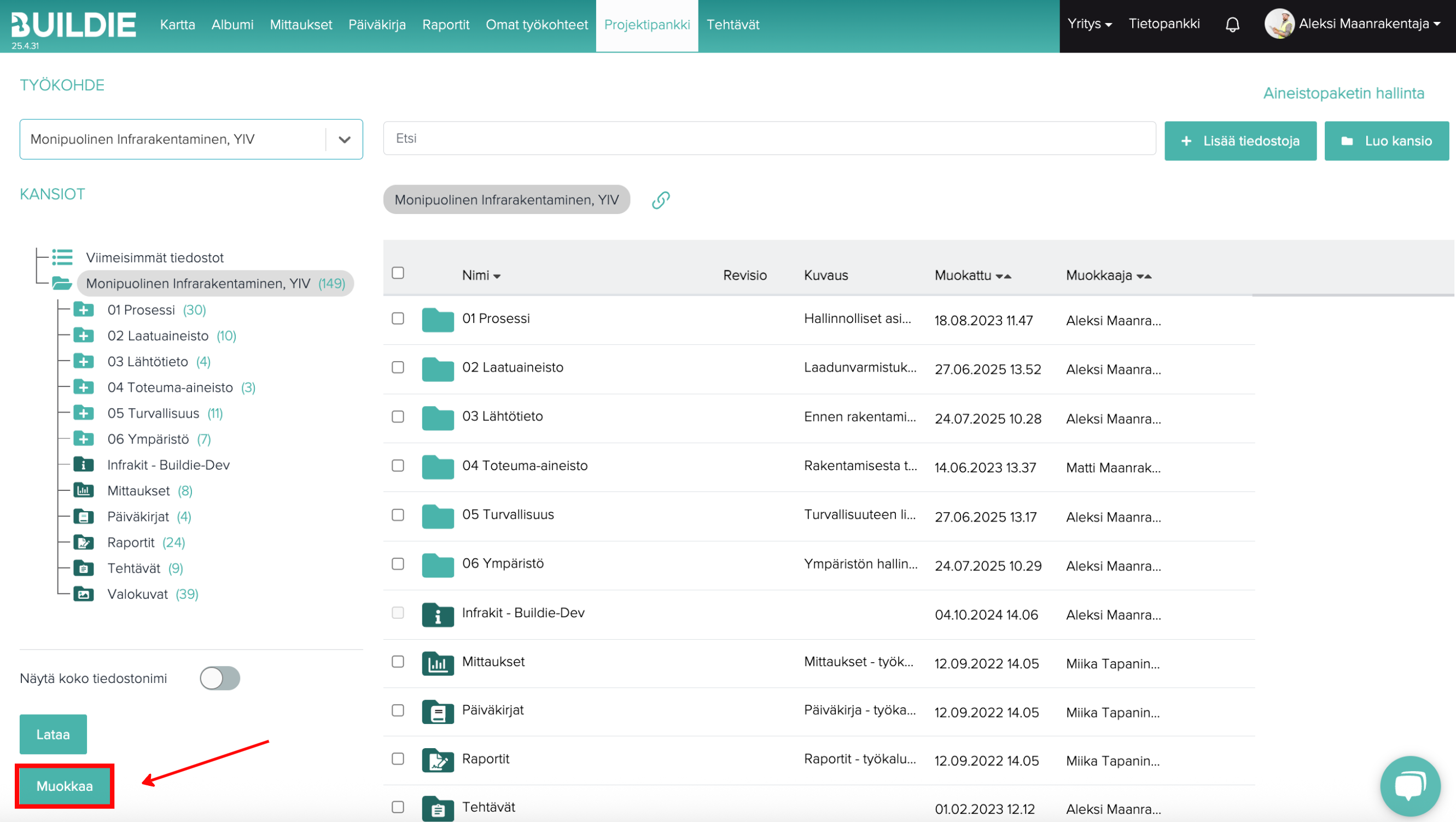The width and height of the screenshot is (1456, 822).
Task: Click Mittaukset chart icon in tree
Action: tap(84, 490)
